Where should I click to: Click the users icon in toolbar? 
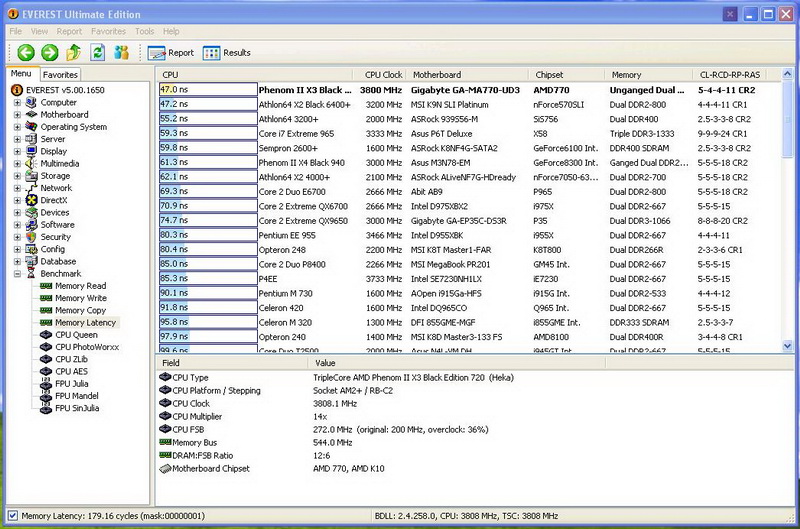tap(121, 52)
